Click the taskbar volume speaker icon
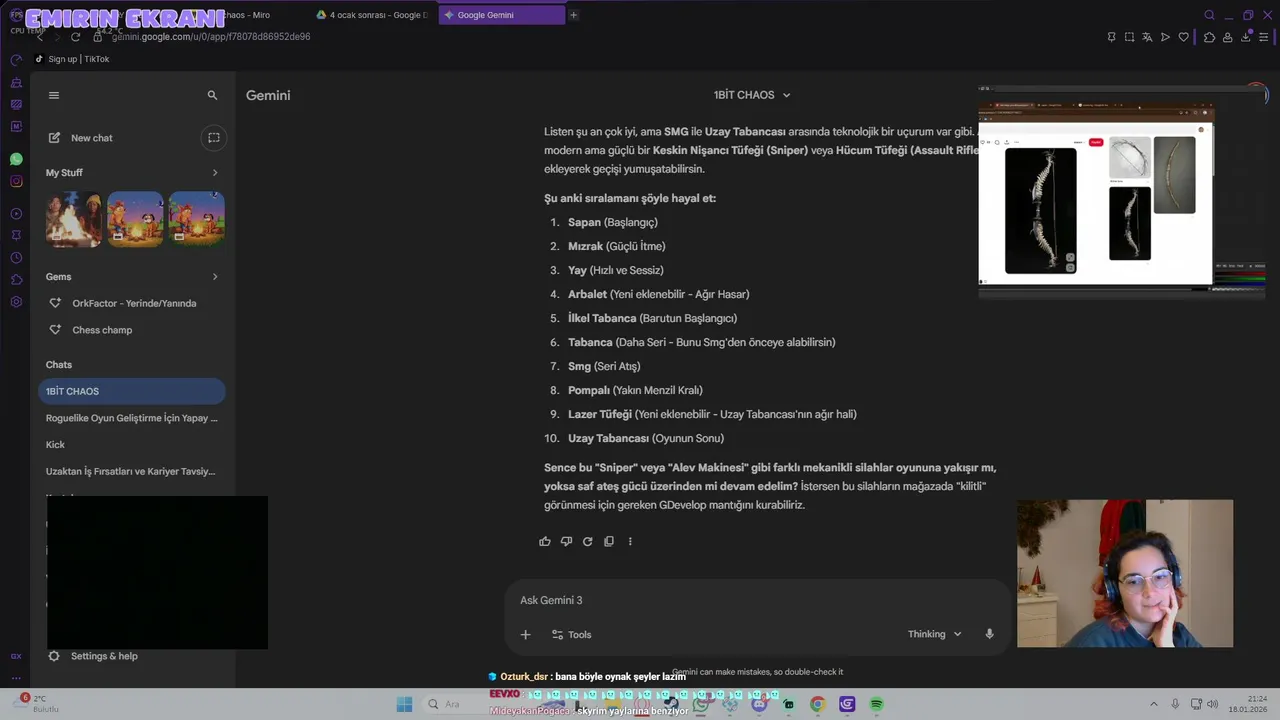The width and height of the screenshot is (1280, 720). [1211, 704]
